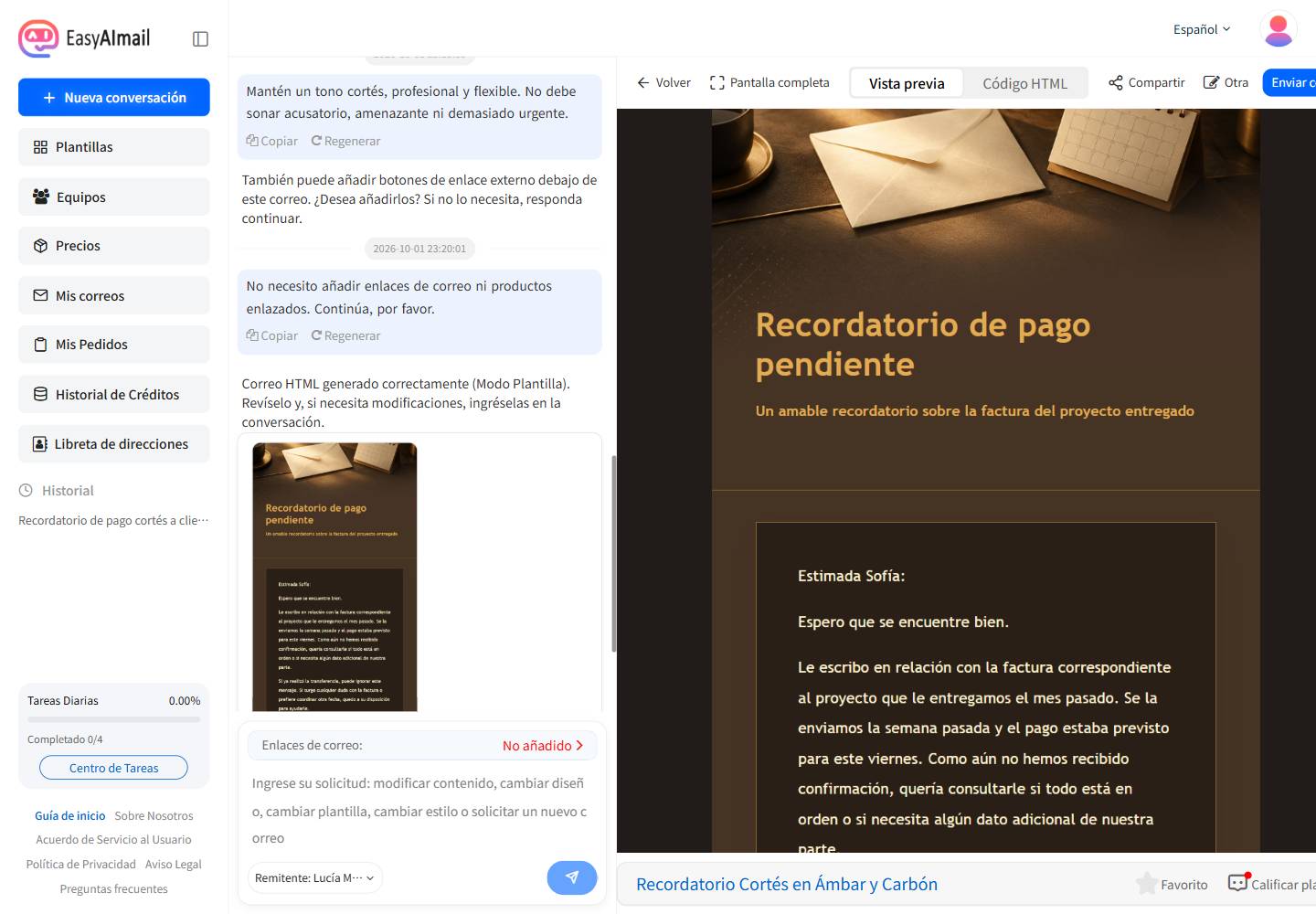Open the Remitente sender dropdown
Image resolution: width=1316 pixels, height=914 pixels.
pos(314,878)
